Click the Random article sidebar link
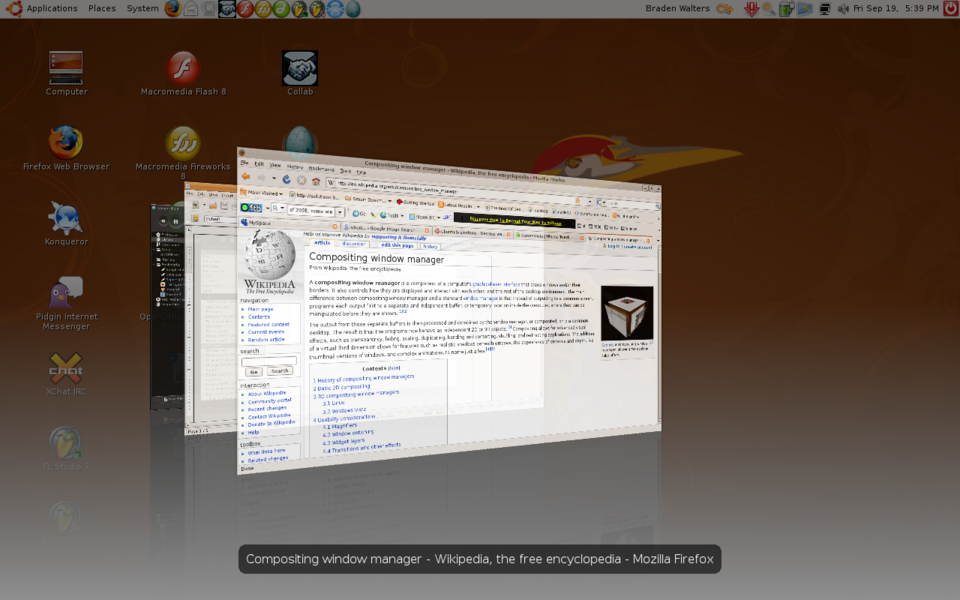Viewport: 960px width, 600px height. point(266,339)
